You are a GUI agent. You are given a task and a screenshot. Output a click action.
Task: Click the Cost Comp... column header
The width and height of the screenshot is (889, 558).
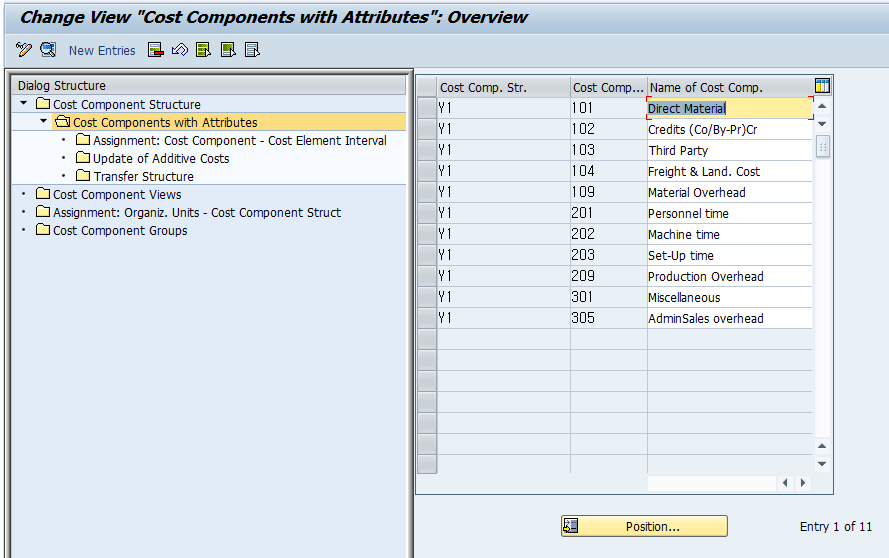coord(608,87)
